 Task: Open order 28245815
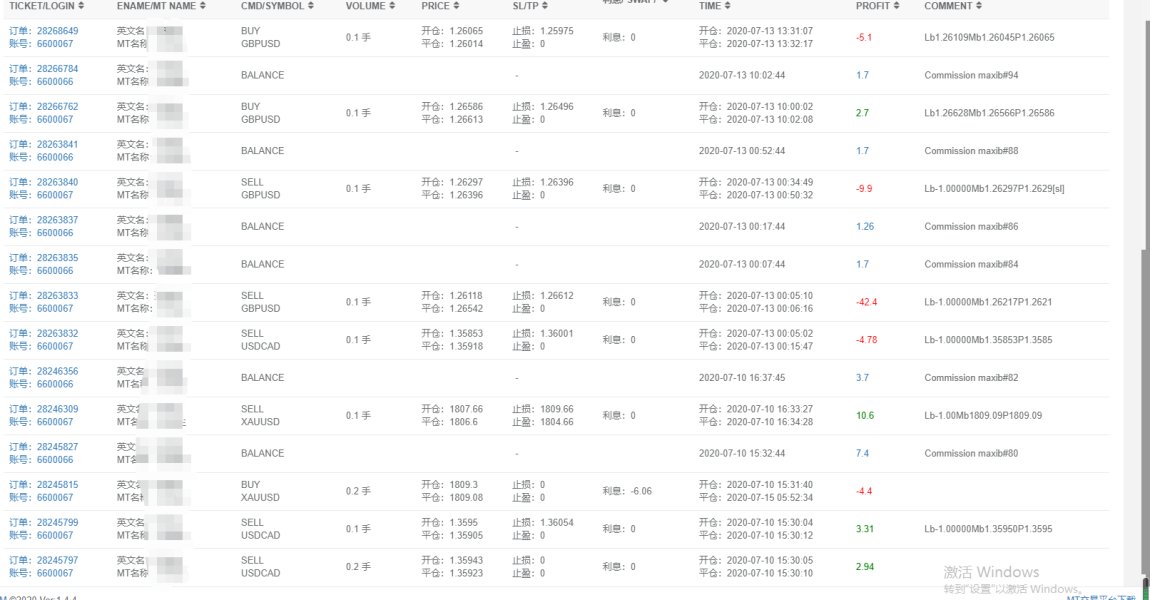click(x=57, y=485)
